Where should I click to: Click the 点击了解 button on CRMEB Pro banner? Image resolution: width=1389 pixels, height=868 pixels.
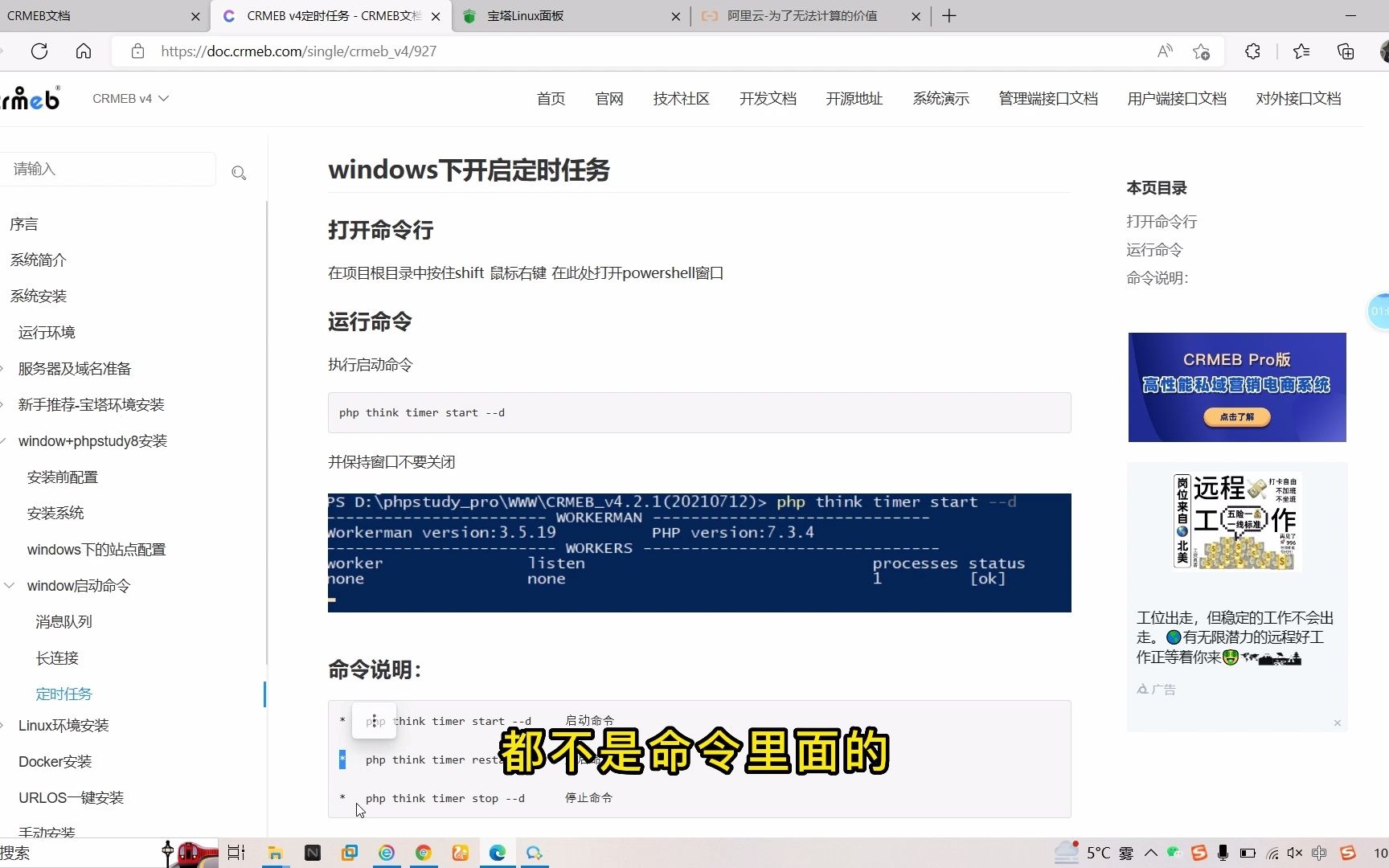1236,417
